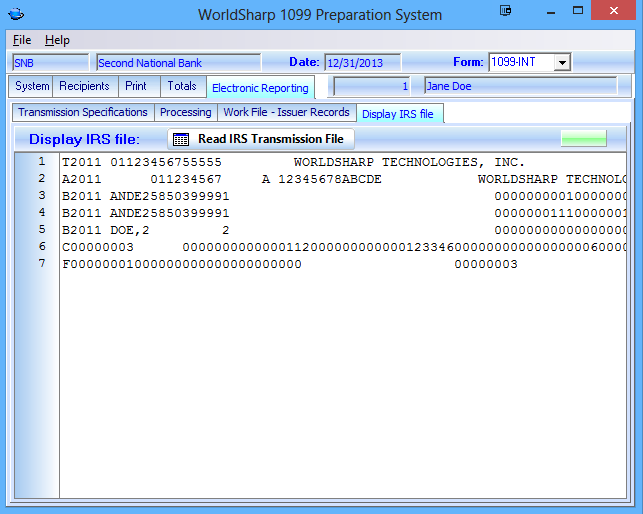Click the WorldSharp application icon in title bar

[x=17, y=14]
